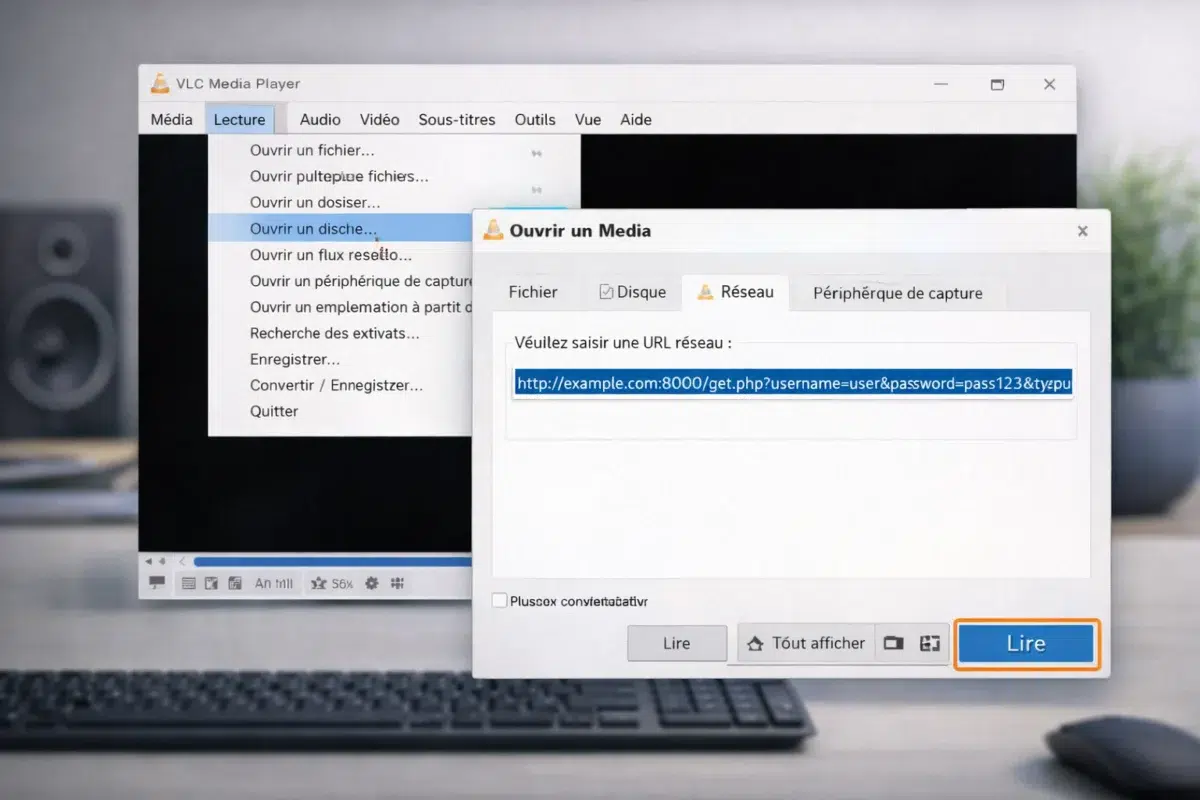Click the camera icon beside Tout afficher
This screenshot has width=1200, height=800.
pyautogui.click(x=893, y=643)
